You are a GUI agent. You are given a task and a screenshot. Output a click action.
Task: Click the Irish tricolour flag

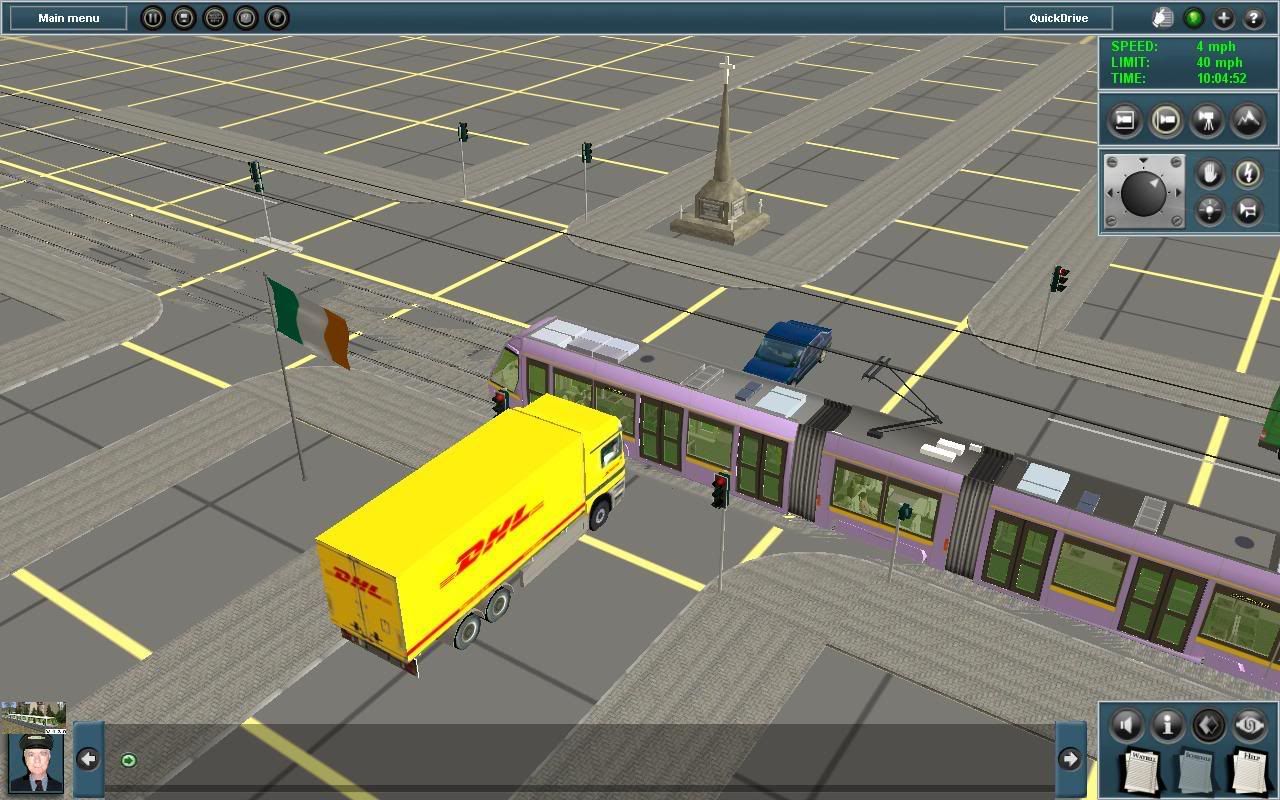pos(310,322)
